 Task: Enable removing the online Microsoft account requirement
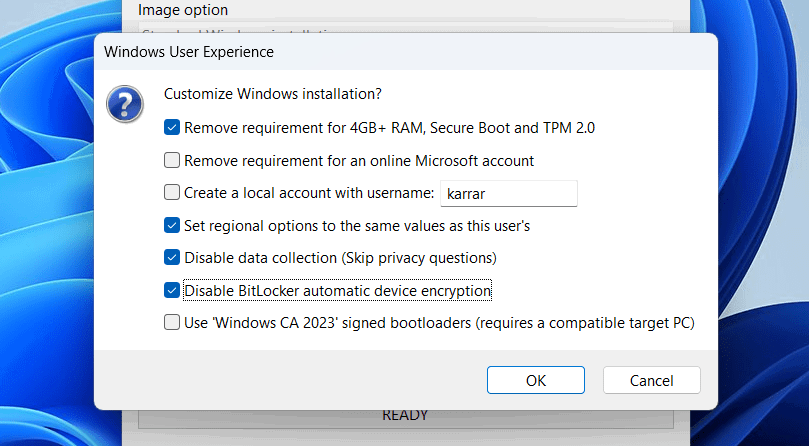tap(172, 160)
